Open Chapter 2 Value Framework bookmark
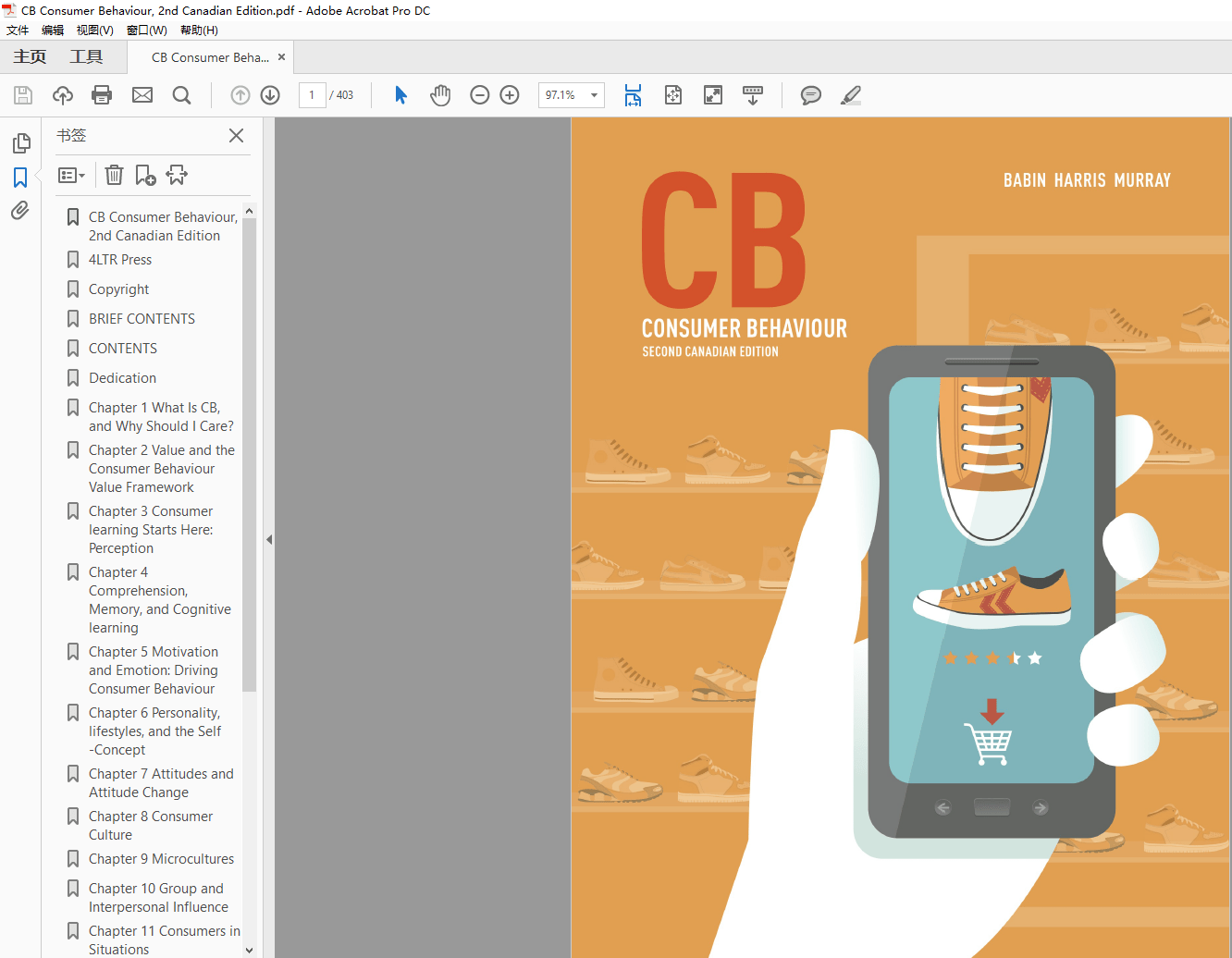Viewport: 1232px width, 958px height. pos(162,469)
